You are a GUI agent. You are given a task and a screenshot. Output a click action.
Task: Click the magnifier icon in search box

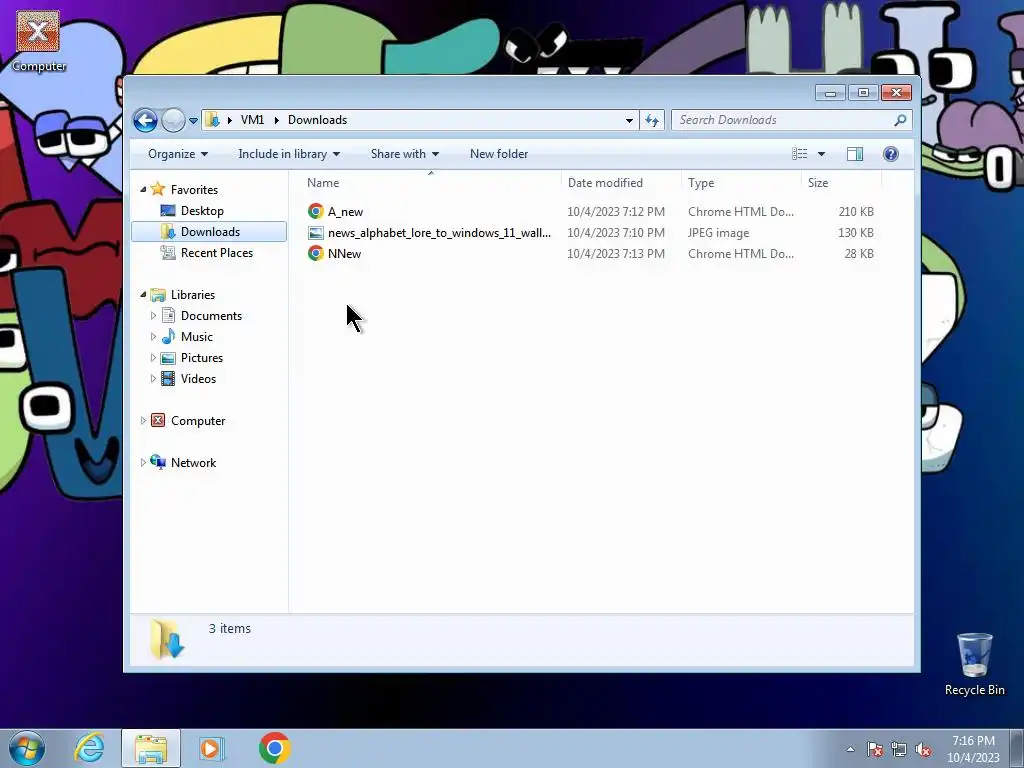(x=900, y=120)
